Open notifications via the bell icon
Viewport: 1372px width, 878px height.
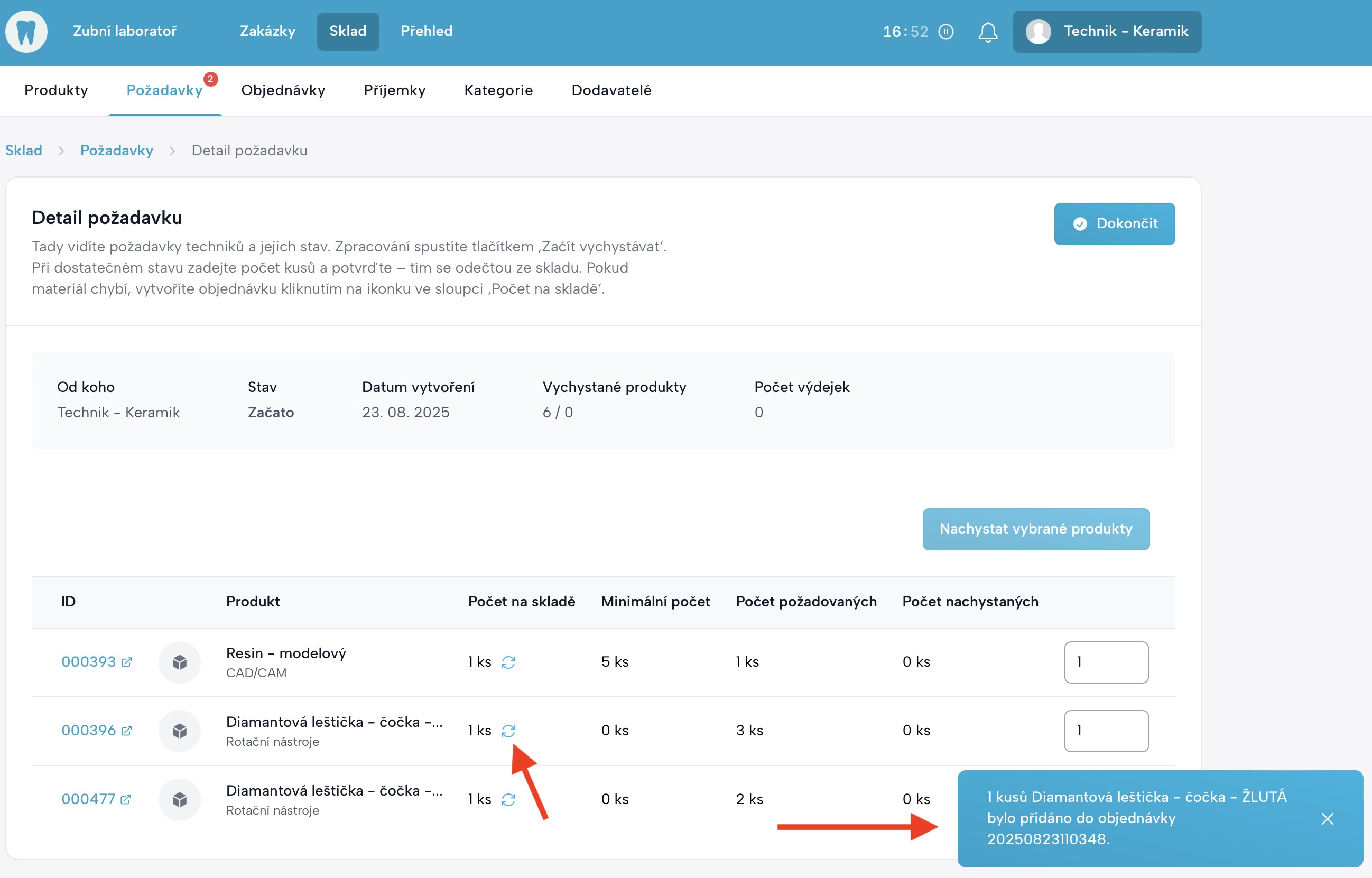pyautogui.click(x=987, y=32)
